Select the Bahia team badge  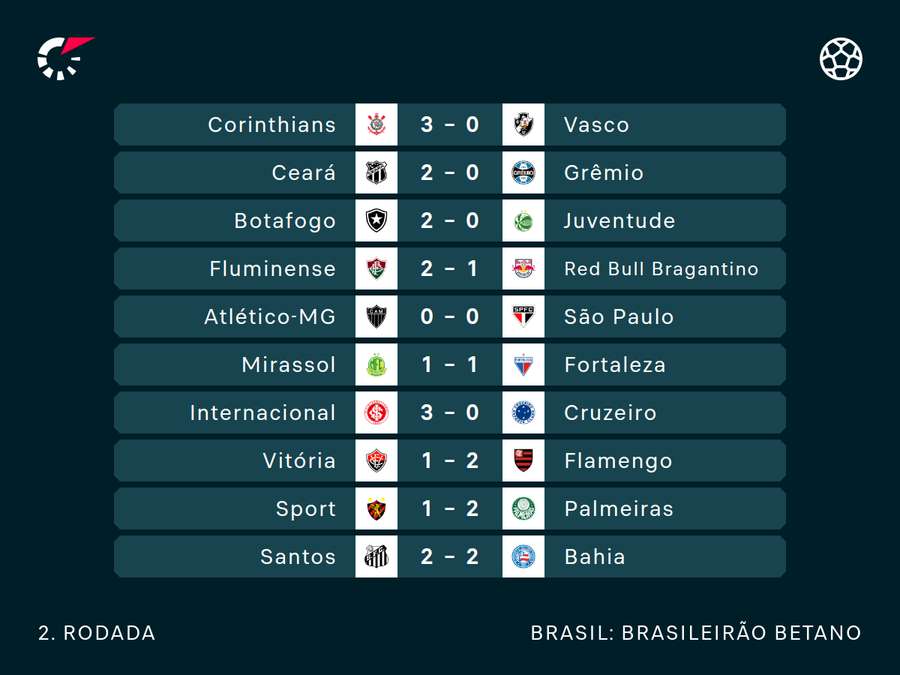523,557
